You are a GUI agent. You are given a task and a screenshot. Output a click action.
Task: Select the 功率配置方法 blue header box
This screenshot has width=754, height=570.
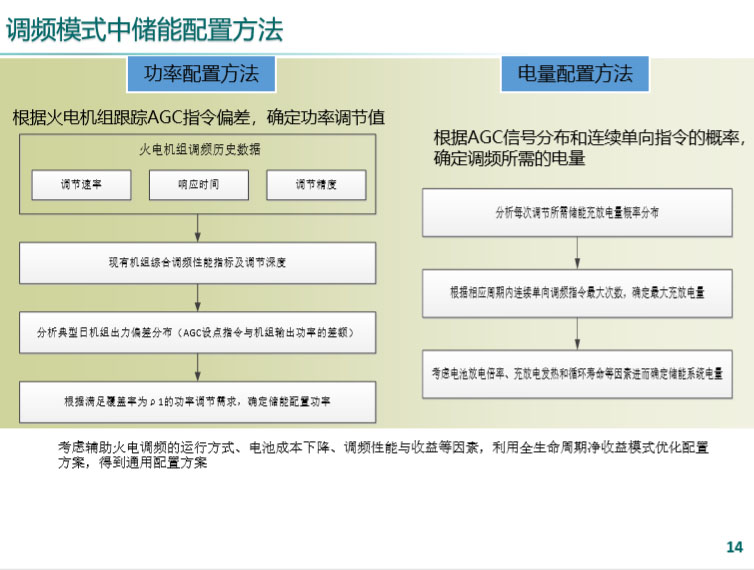click(201, 74)
